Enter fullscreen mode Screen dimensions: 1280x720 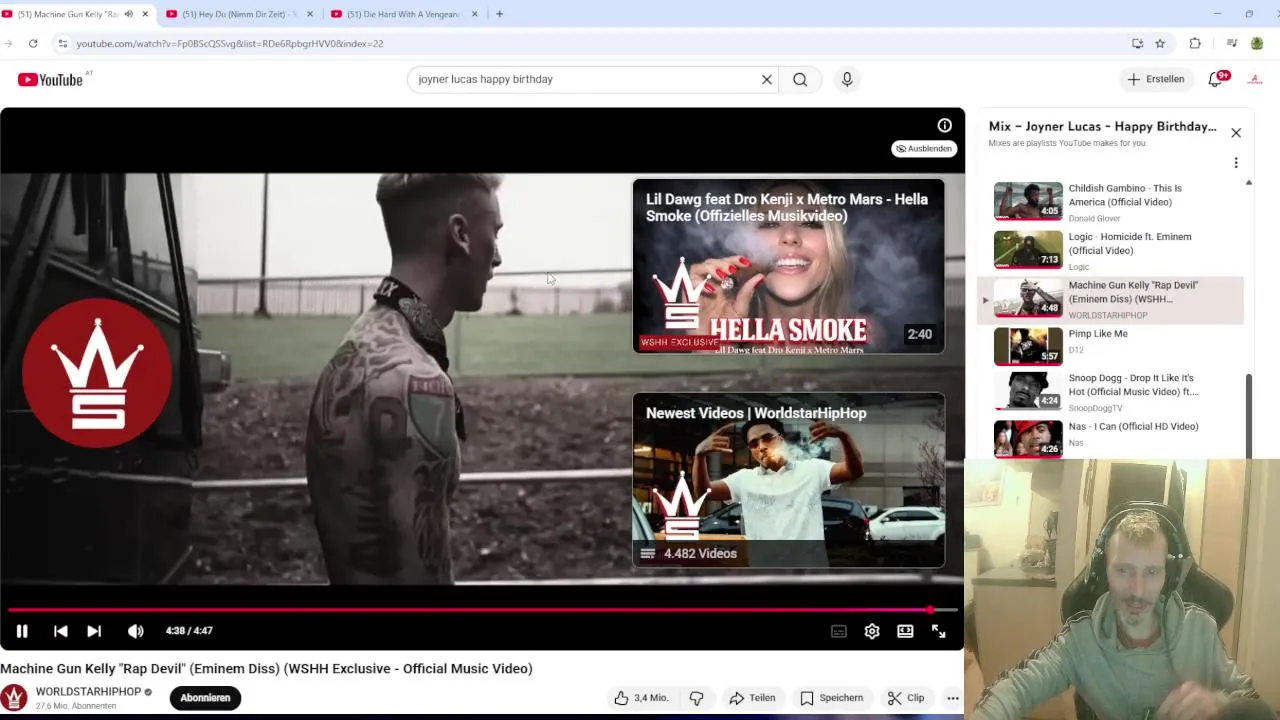(938, 631)
